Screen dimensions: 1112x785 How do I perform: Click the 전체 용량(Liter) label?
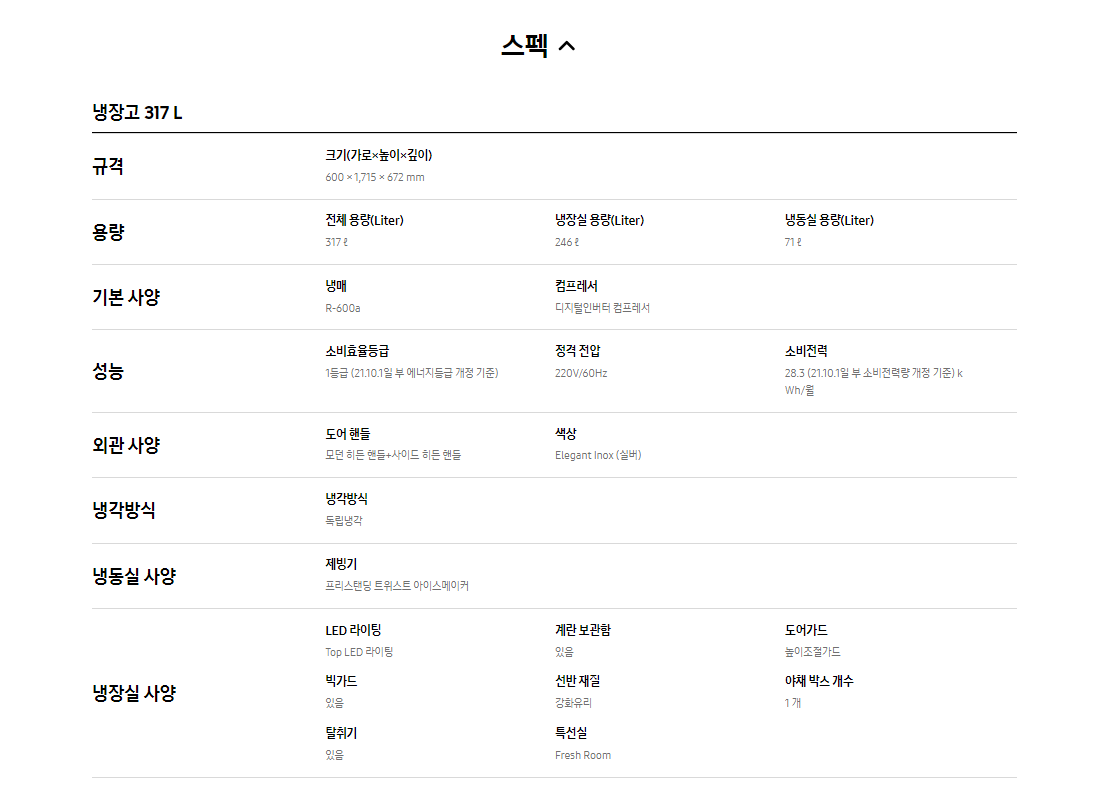click(x=365, y=221)
